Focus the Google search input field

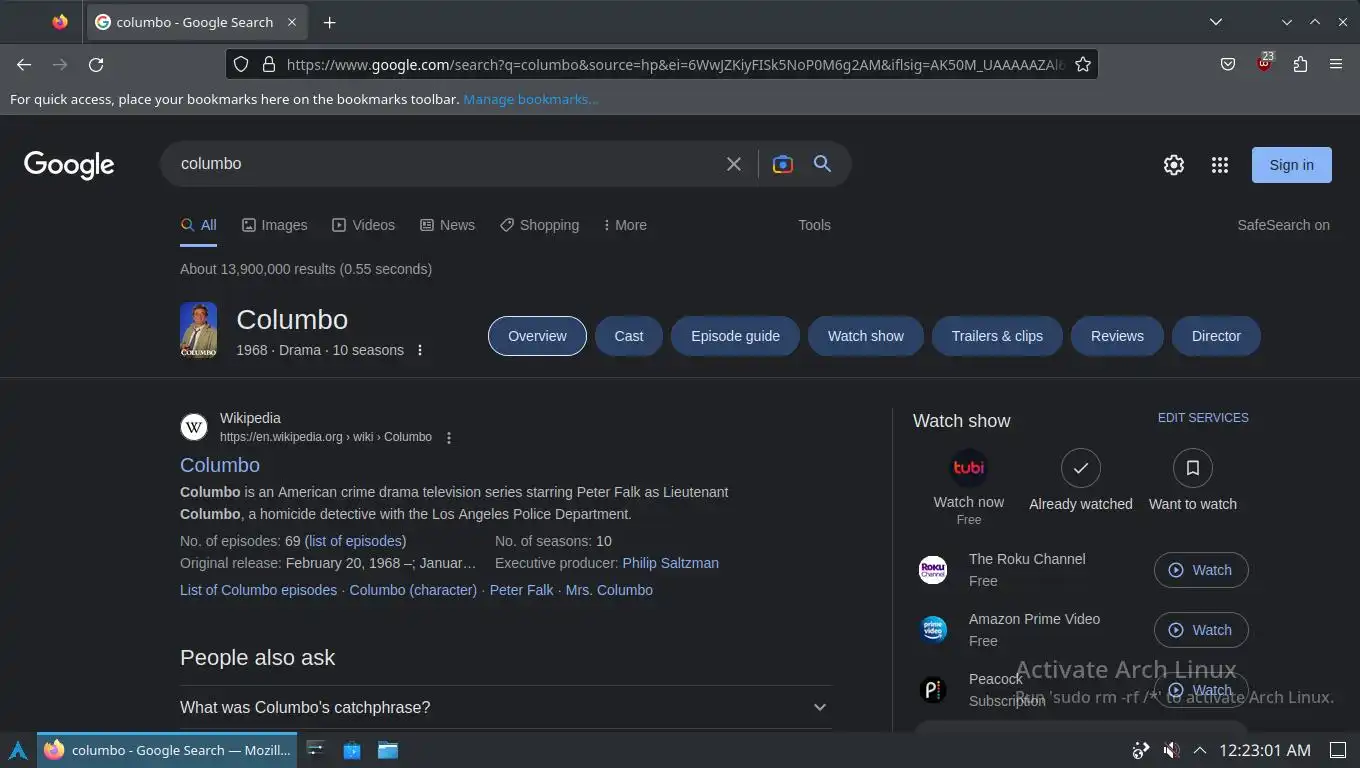click(445, 164)
